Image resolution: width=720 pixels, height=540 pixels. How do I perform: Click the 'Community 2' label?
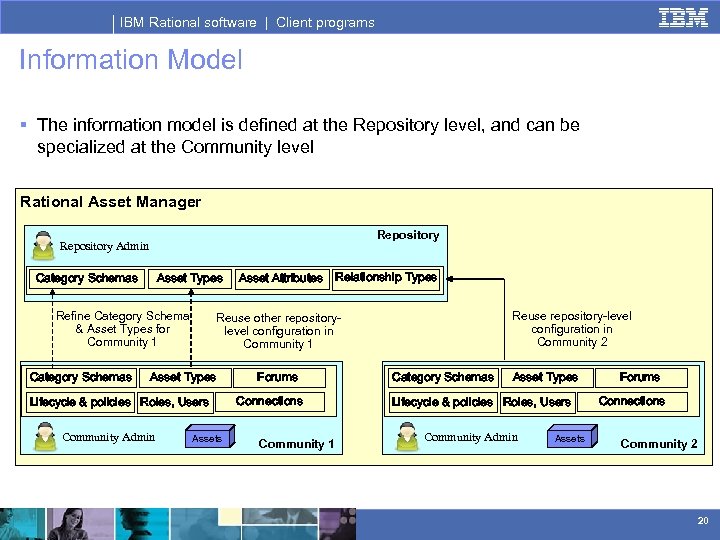tap(658, 444)
